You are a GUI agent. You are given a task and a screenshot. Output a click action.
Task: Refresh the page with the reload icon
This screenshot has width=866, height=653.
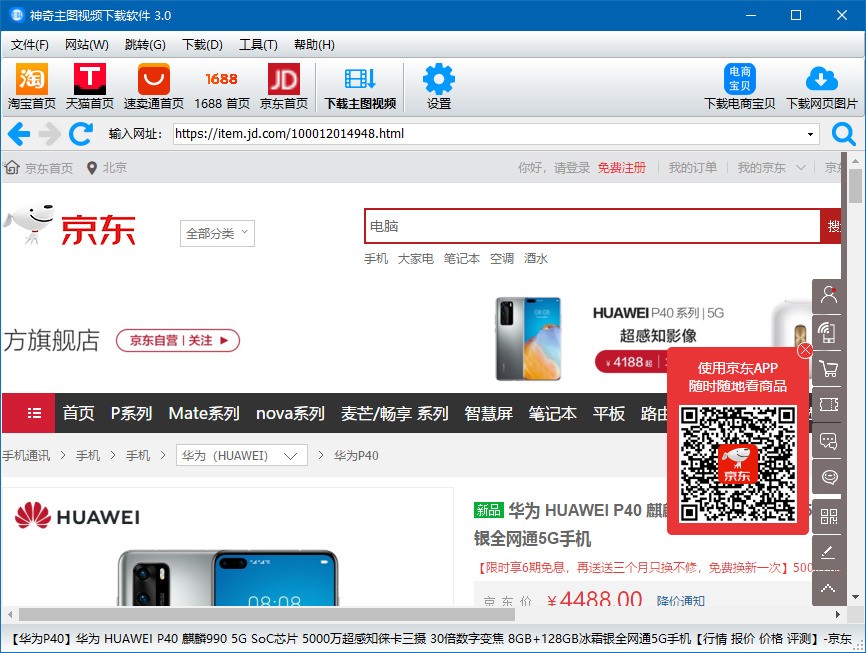pyautogui.click(x=81, y=134)
